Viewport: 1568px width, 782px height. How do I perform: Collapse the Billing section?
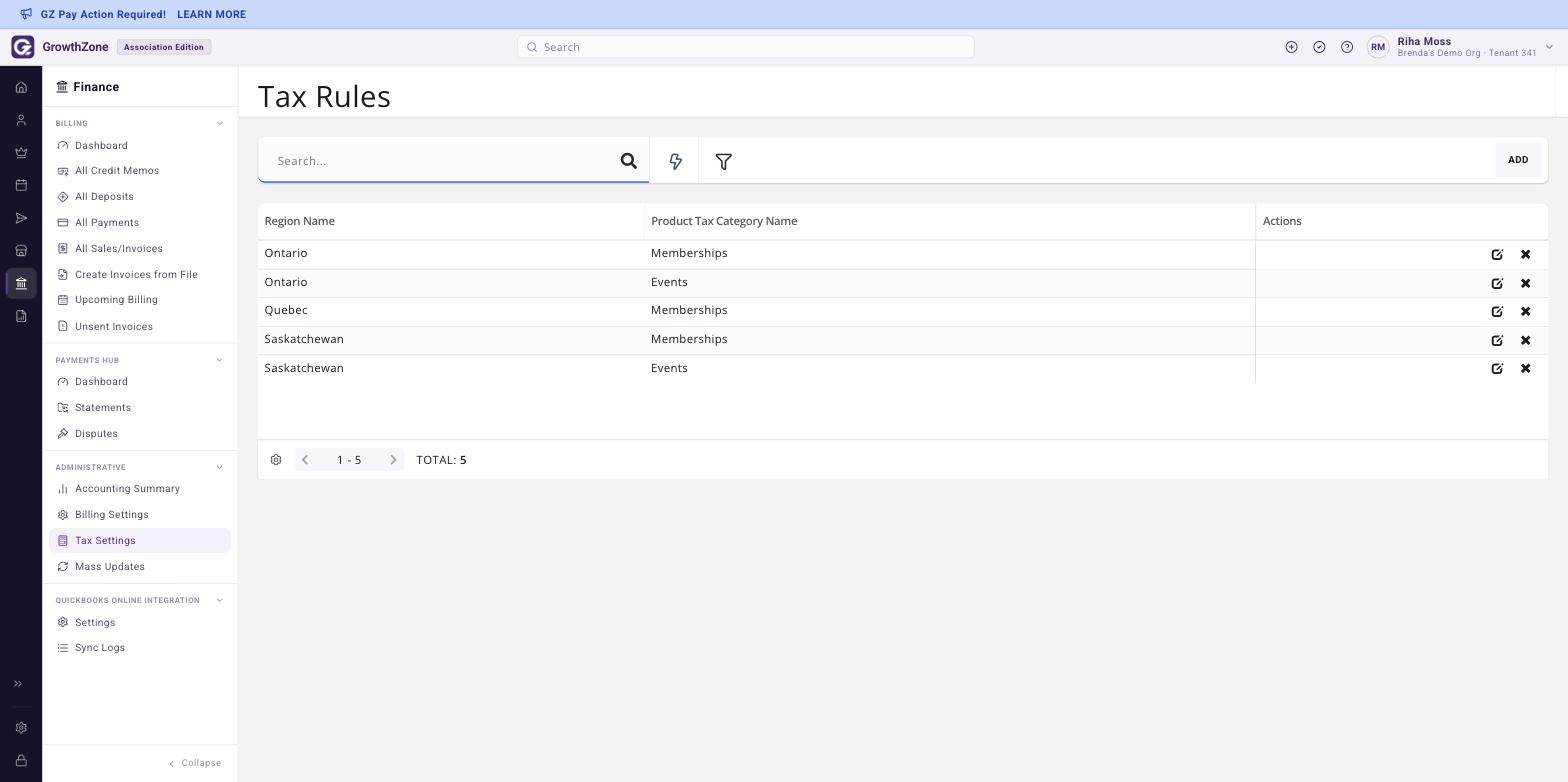(220, 123)
